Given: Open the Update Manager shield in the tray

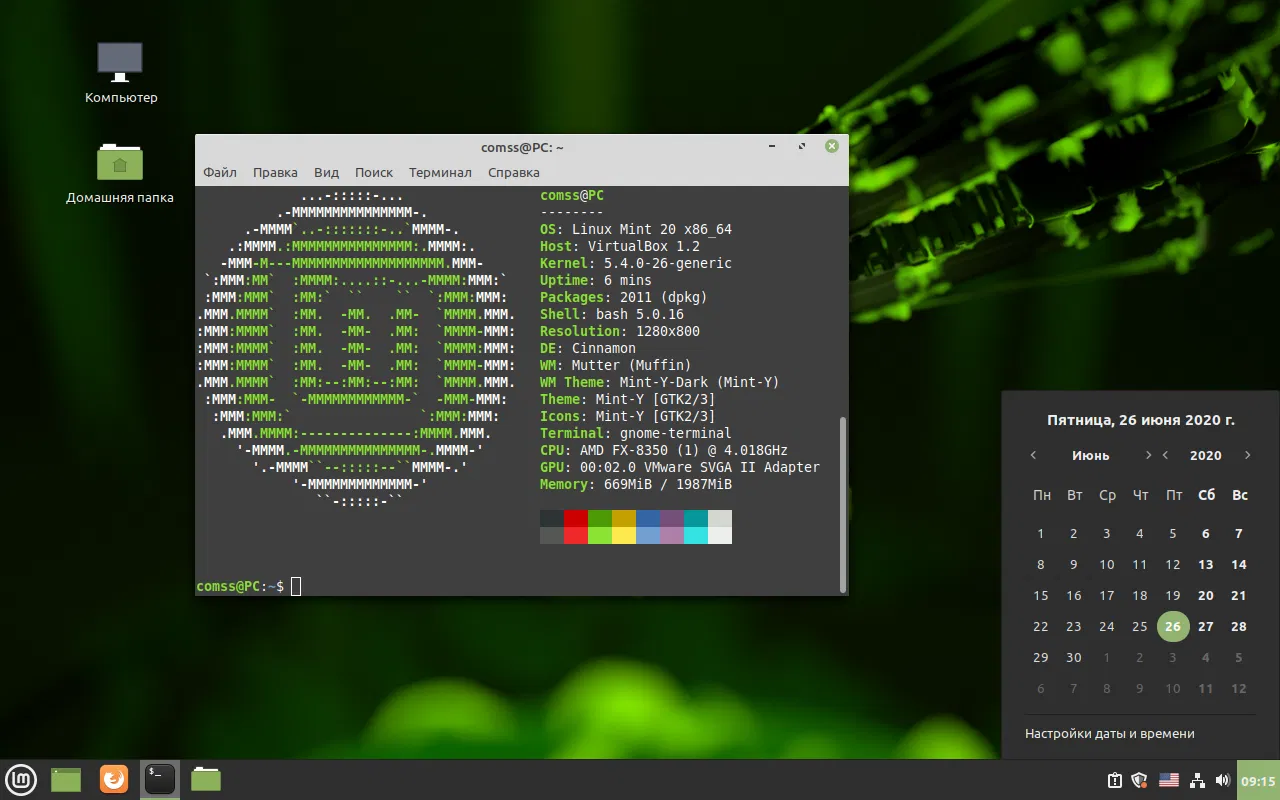Looking at the screenshot, I should [1141, 779].
